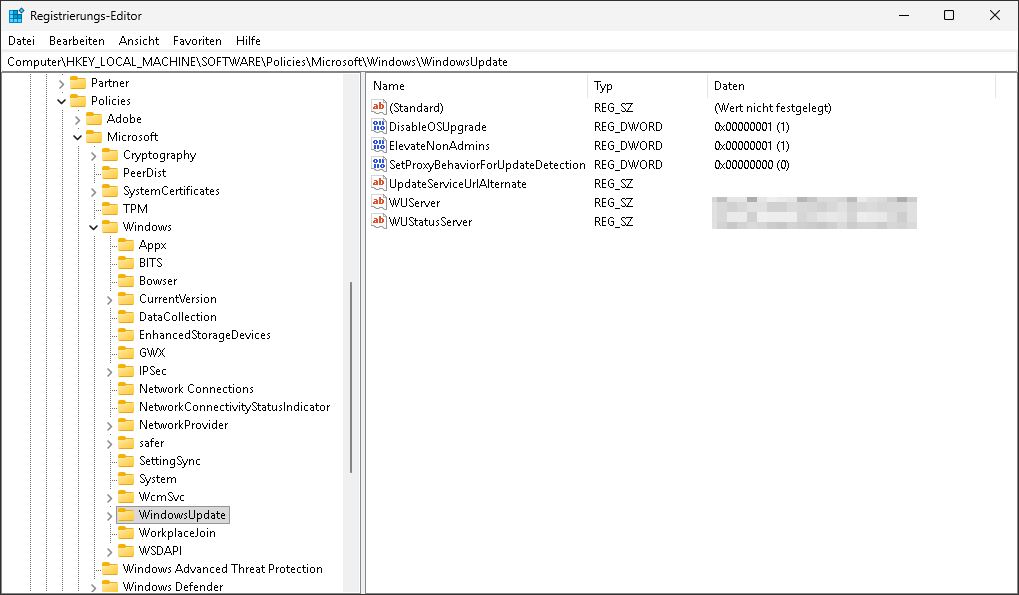The height and width of the screenshot is (595, 1019).
Task: Click the UpdateServiceUrlAlternate ab icon
Action: pyautogui.click(x=377, y=183)
